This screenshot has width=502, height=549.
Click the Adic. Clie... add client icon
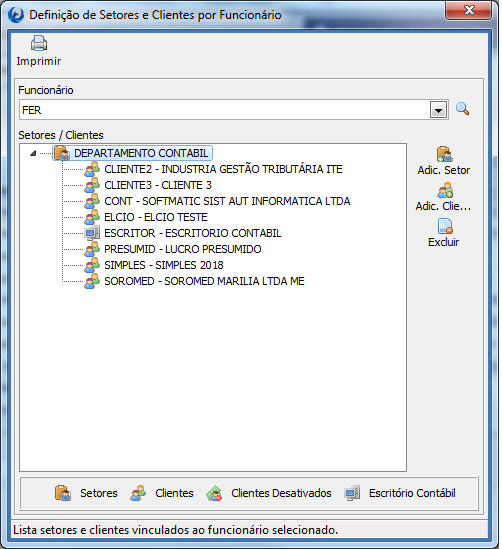click(445, 190)
